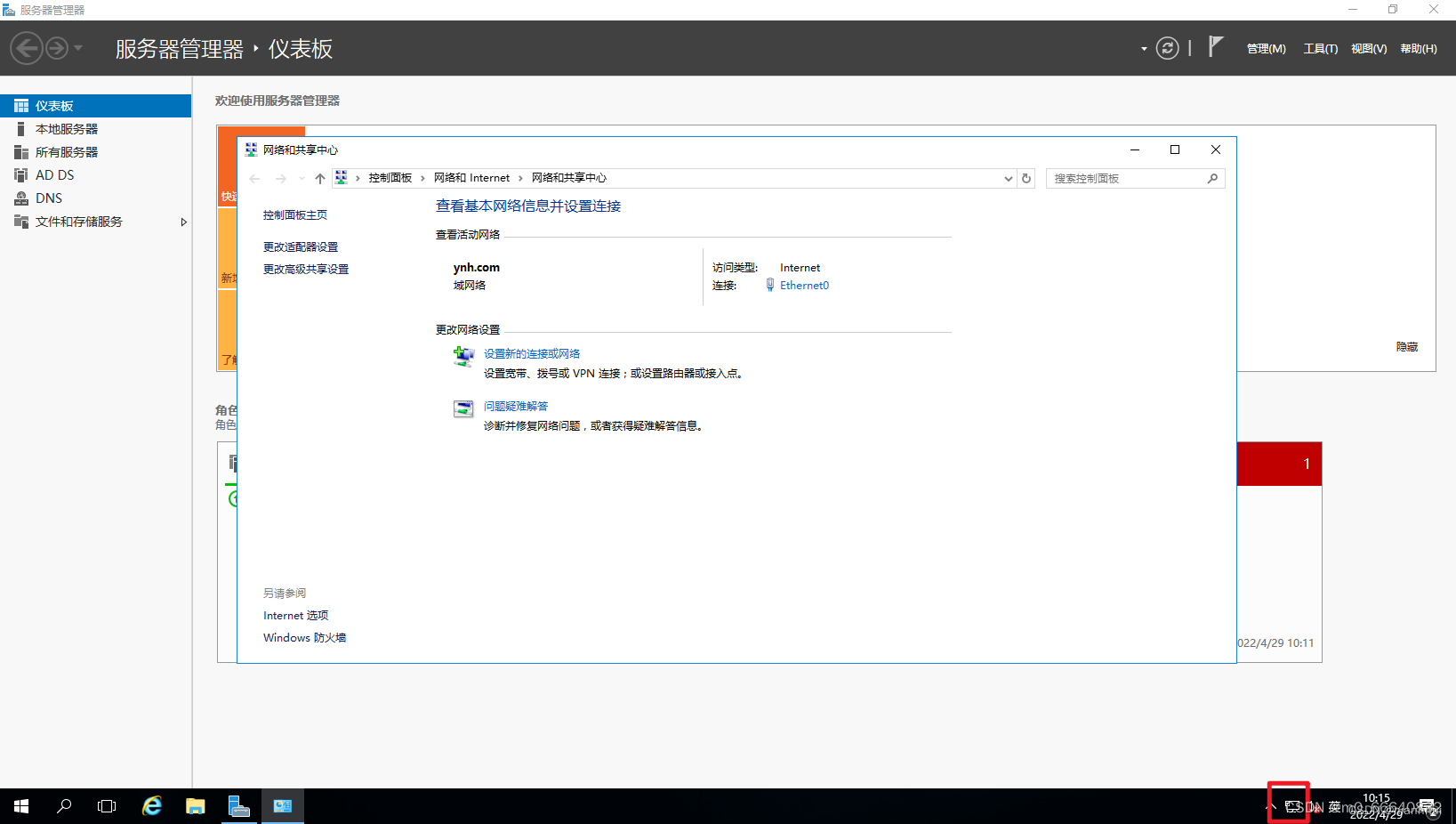Viewport: 1456px width, 824px height.
Task: Open Windows 防火墙 link
Action: click(x=304, y=638)
